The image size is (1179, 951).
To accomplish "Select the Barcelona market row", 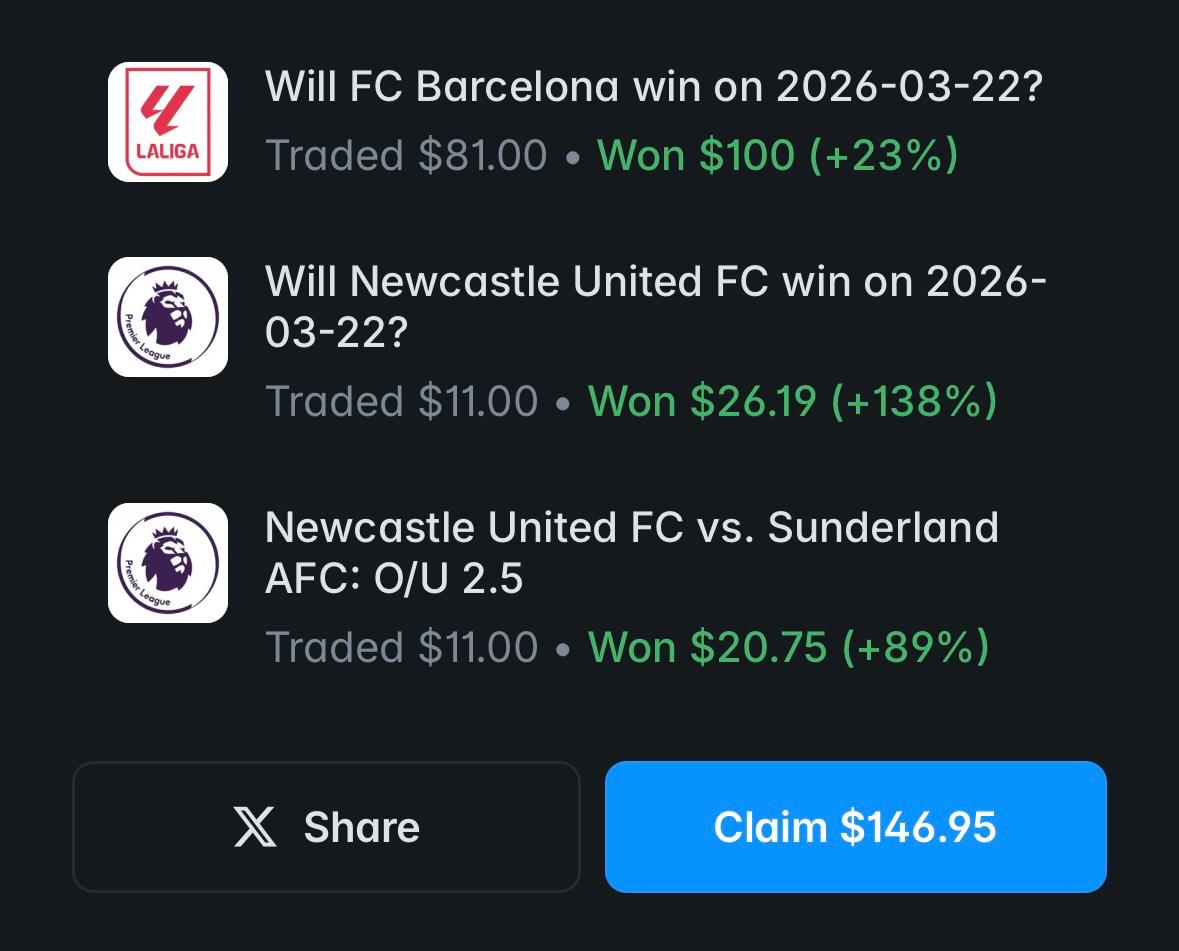I will click(577, 122).
